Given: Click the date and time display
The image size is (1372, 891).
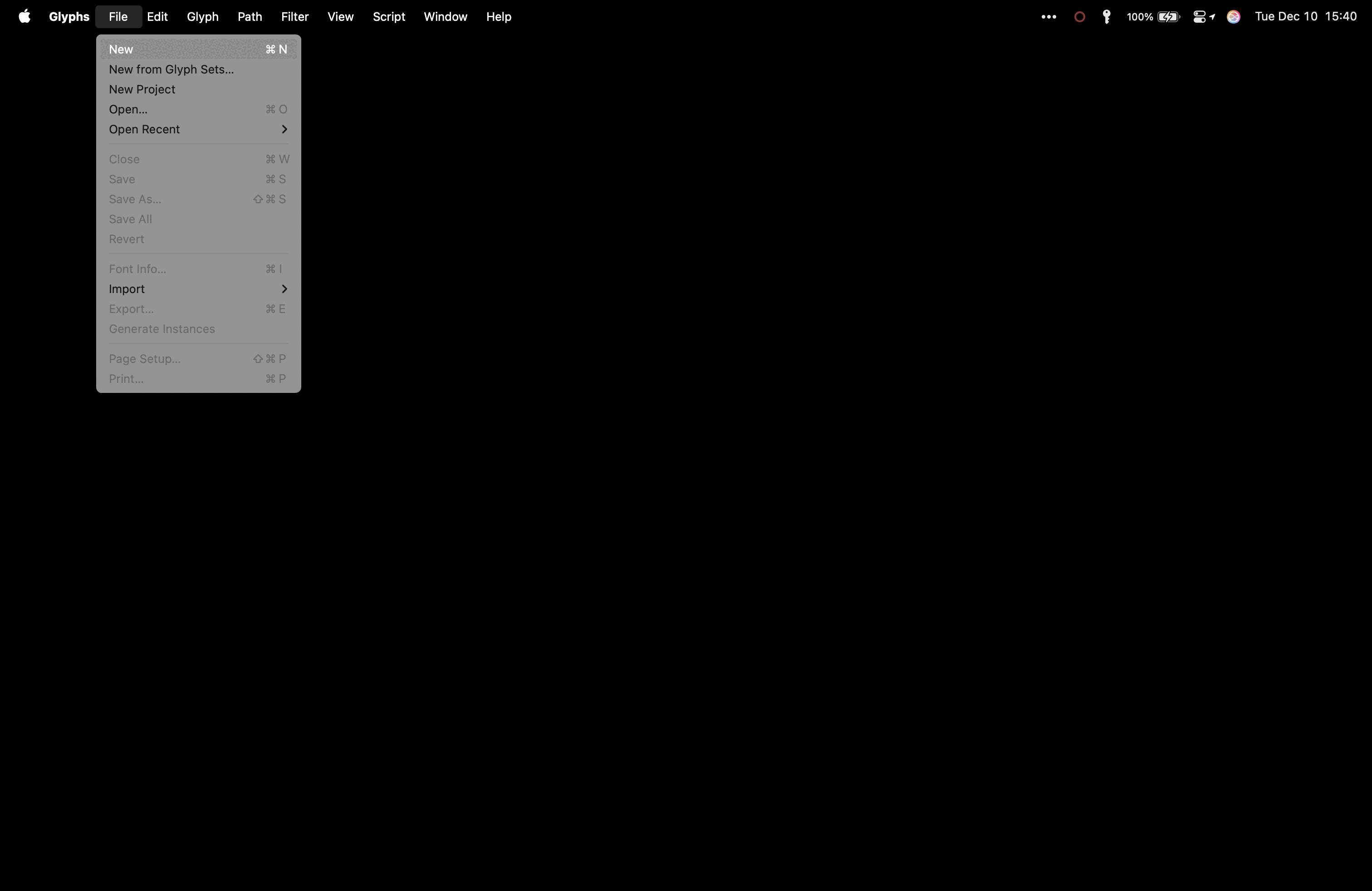Looking at the screenshot, I should (x=1305, y=17).
